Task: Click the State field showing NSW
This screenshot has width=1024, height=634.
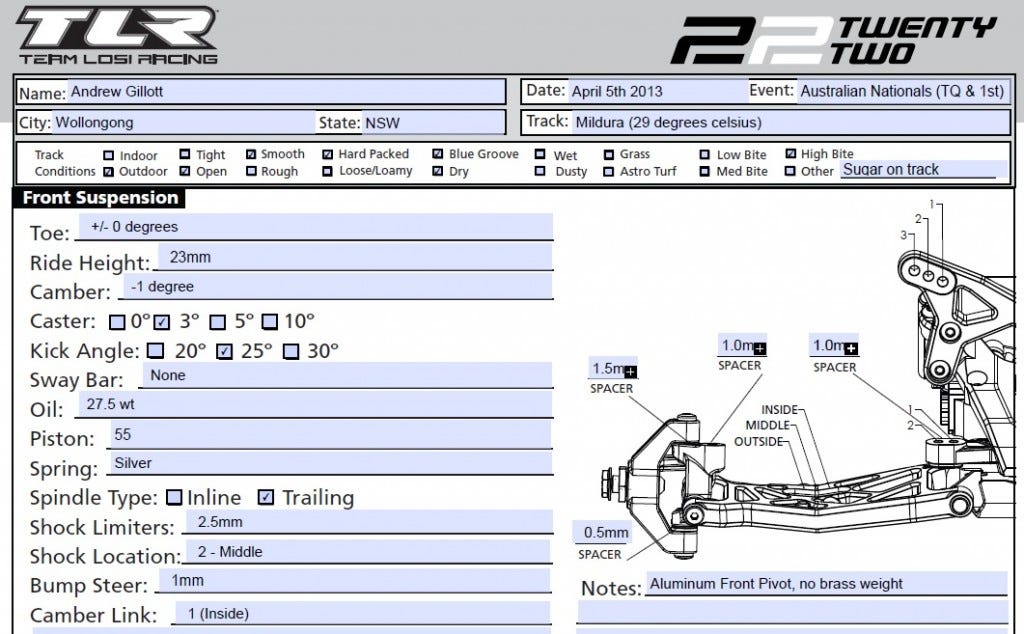Action: (433, 122)
